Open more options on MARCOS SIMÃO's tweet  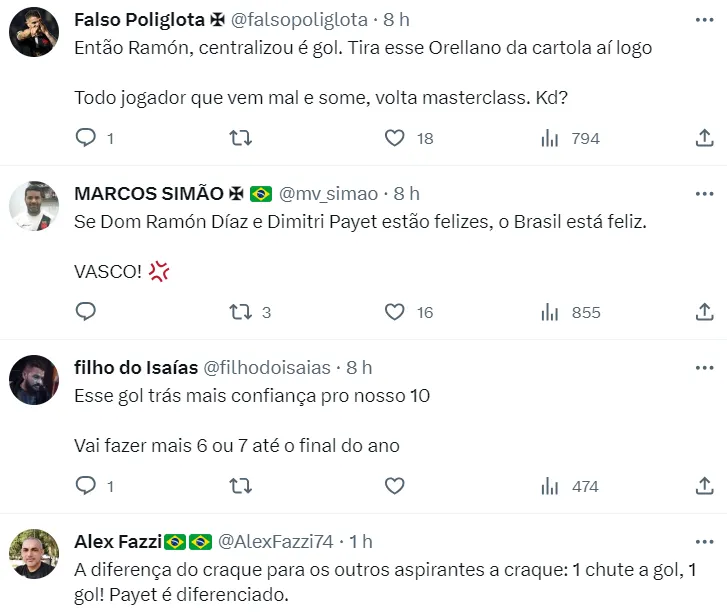(x=704, y=194)
